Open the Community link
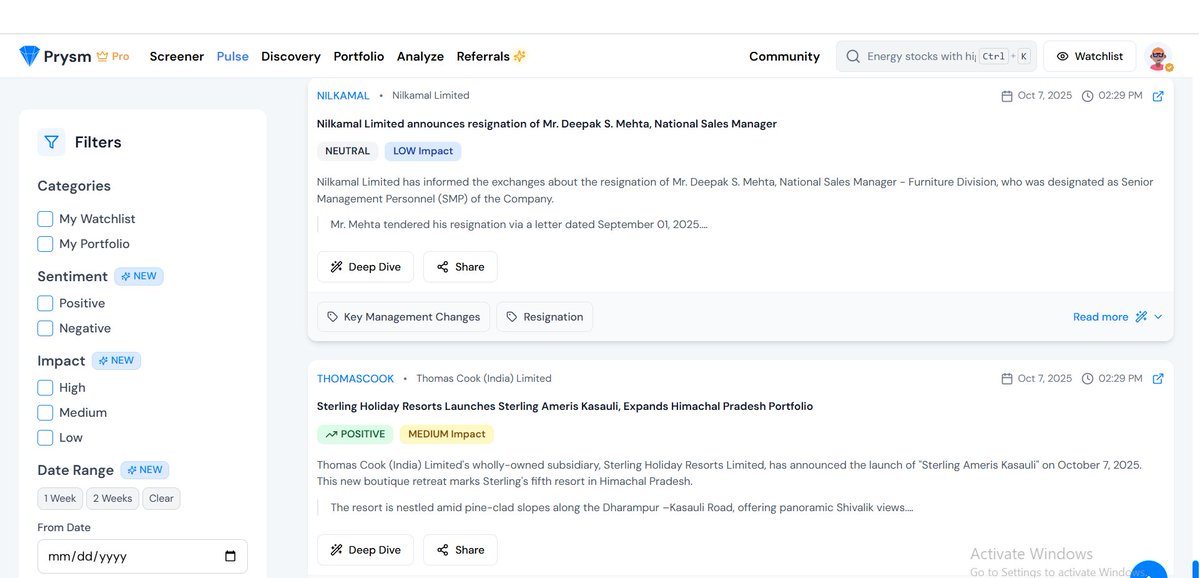 pos(784,57)
